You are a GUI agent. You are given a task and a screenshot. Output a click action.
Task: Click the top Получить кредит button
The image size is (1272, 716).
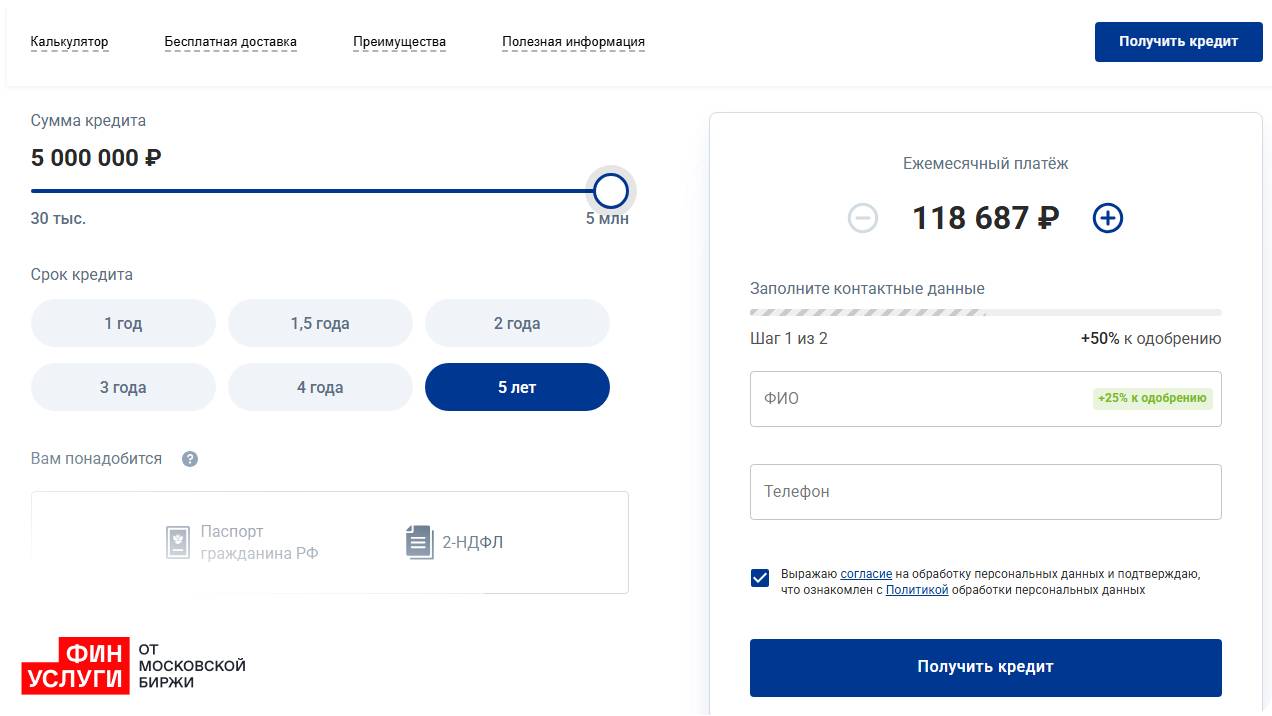1178,42
